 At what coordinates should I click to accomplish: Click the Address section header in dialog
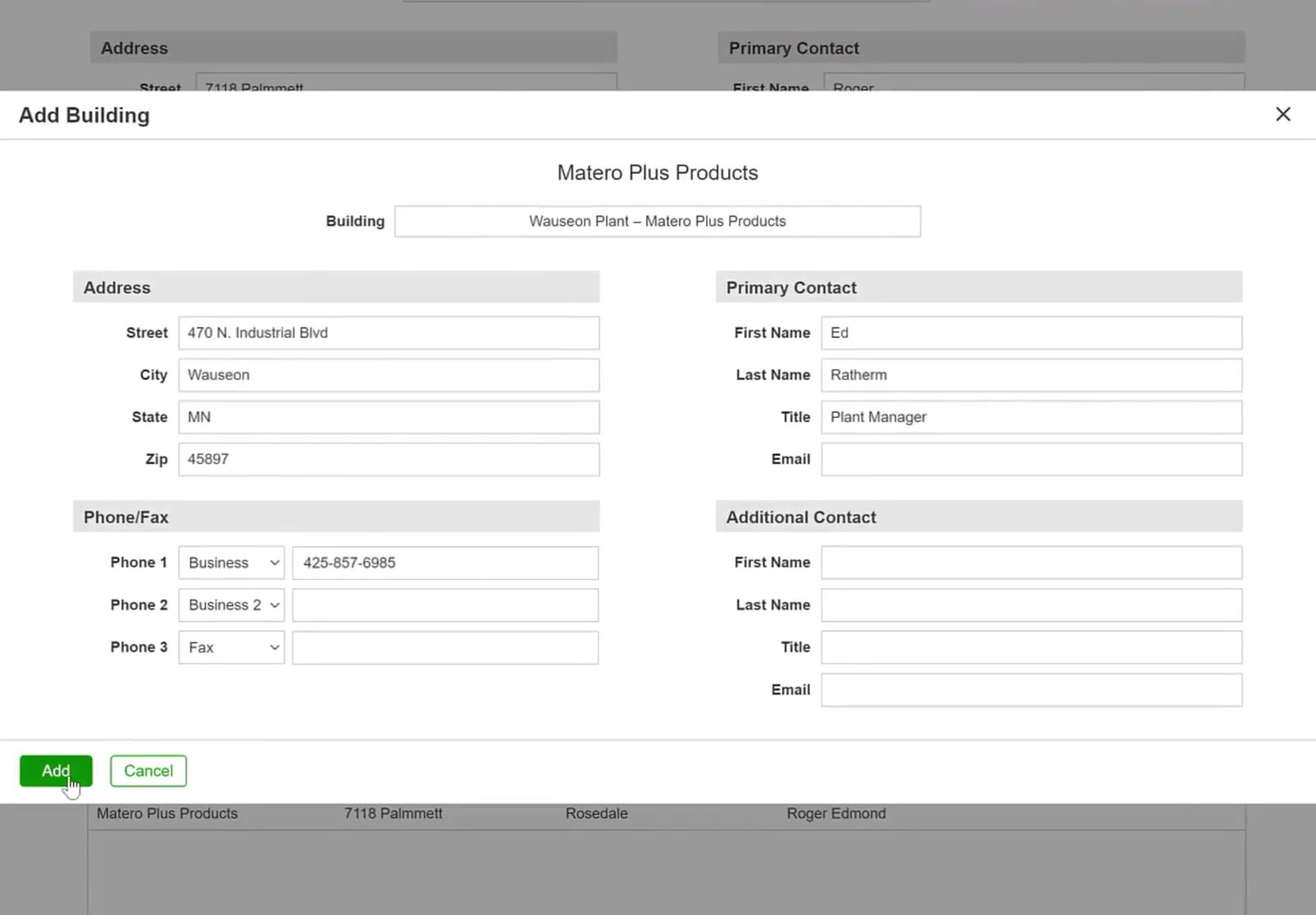tap(336, 287)
